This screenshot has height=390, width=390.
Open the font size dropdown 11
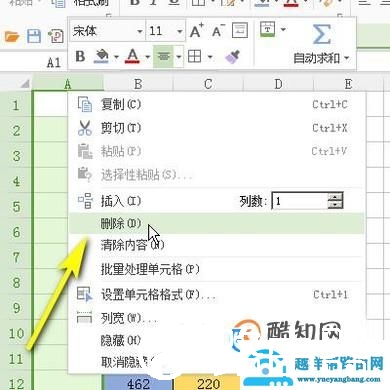pos(180,31)
